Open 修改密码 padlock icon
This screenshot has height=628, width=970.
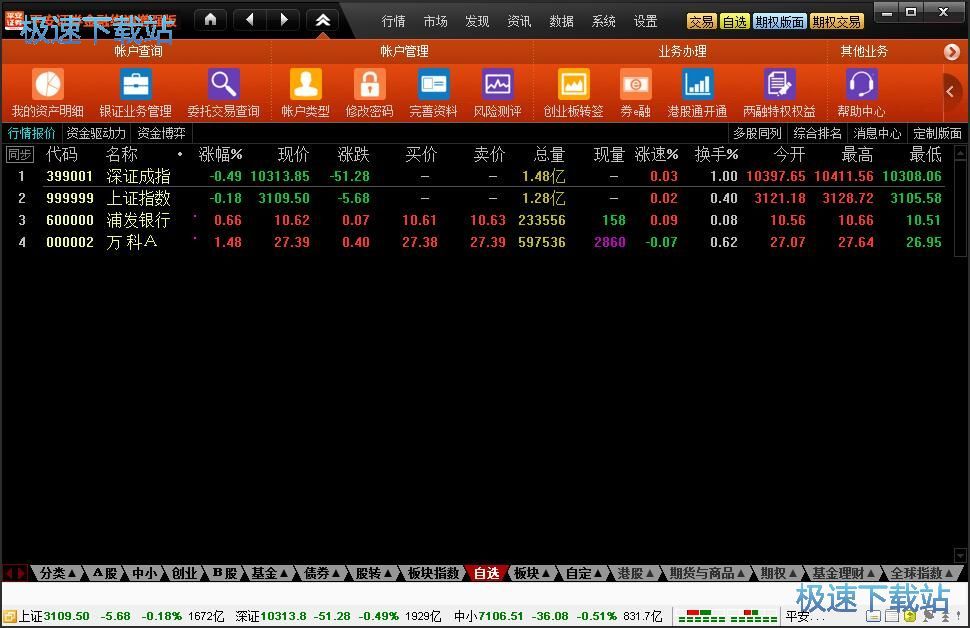pos(369,84)
